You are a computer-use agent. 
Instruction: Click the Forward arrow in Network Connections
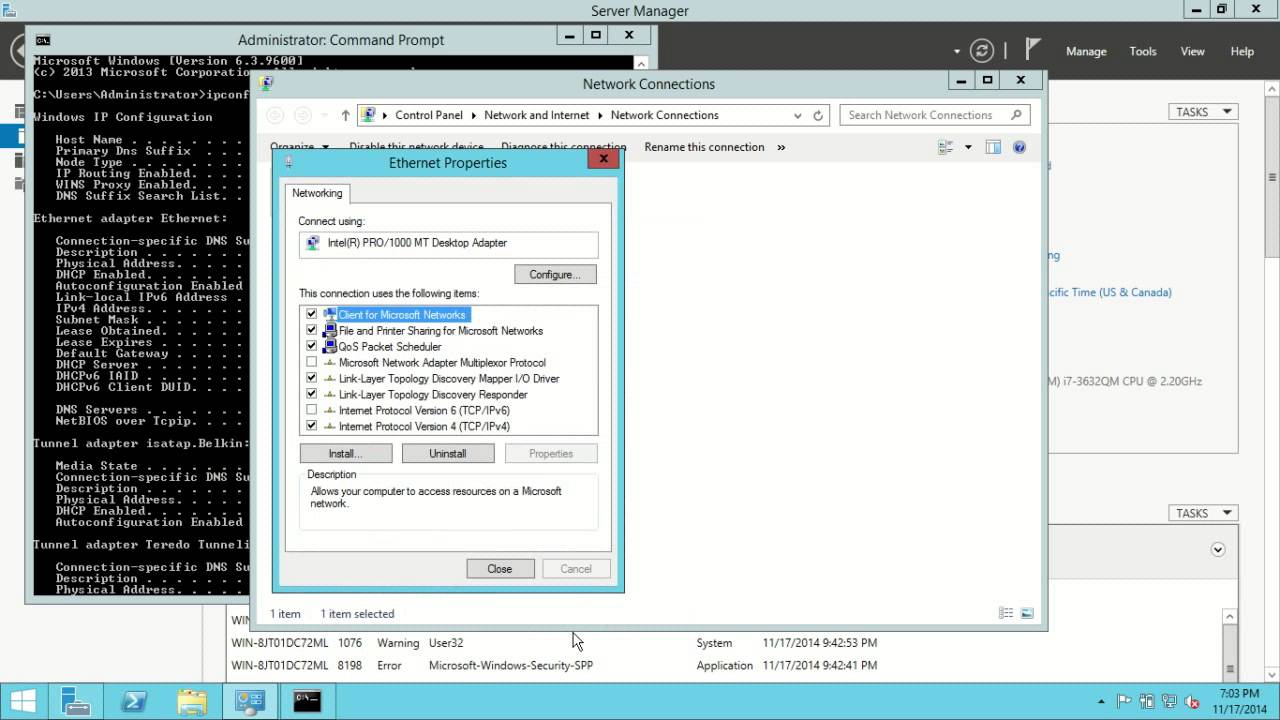pos(303,115)
